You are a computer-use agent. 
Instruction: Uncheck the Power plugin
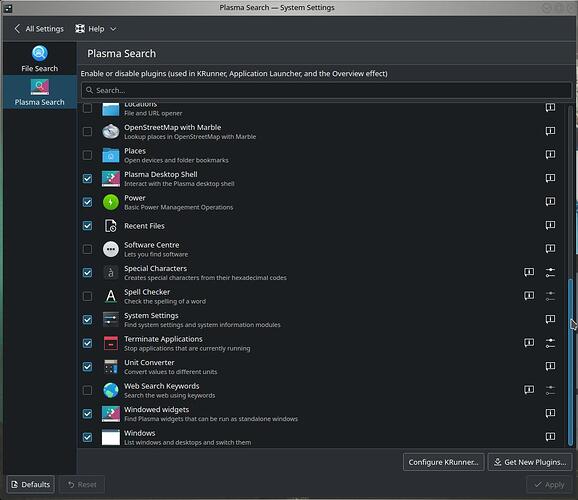[x=87, y=202]
